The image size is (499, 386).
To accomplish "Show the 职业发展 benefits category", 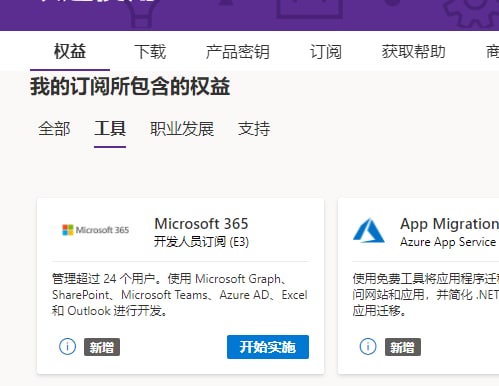I will (182, 129).
